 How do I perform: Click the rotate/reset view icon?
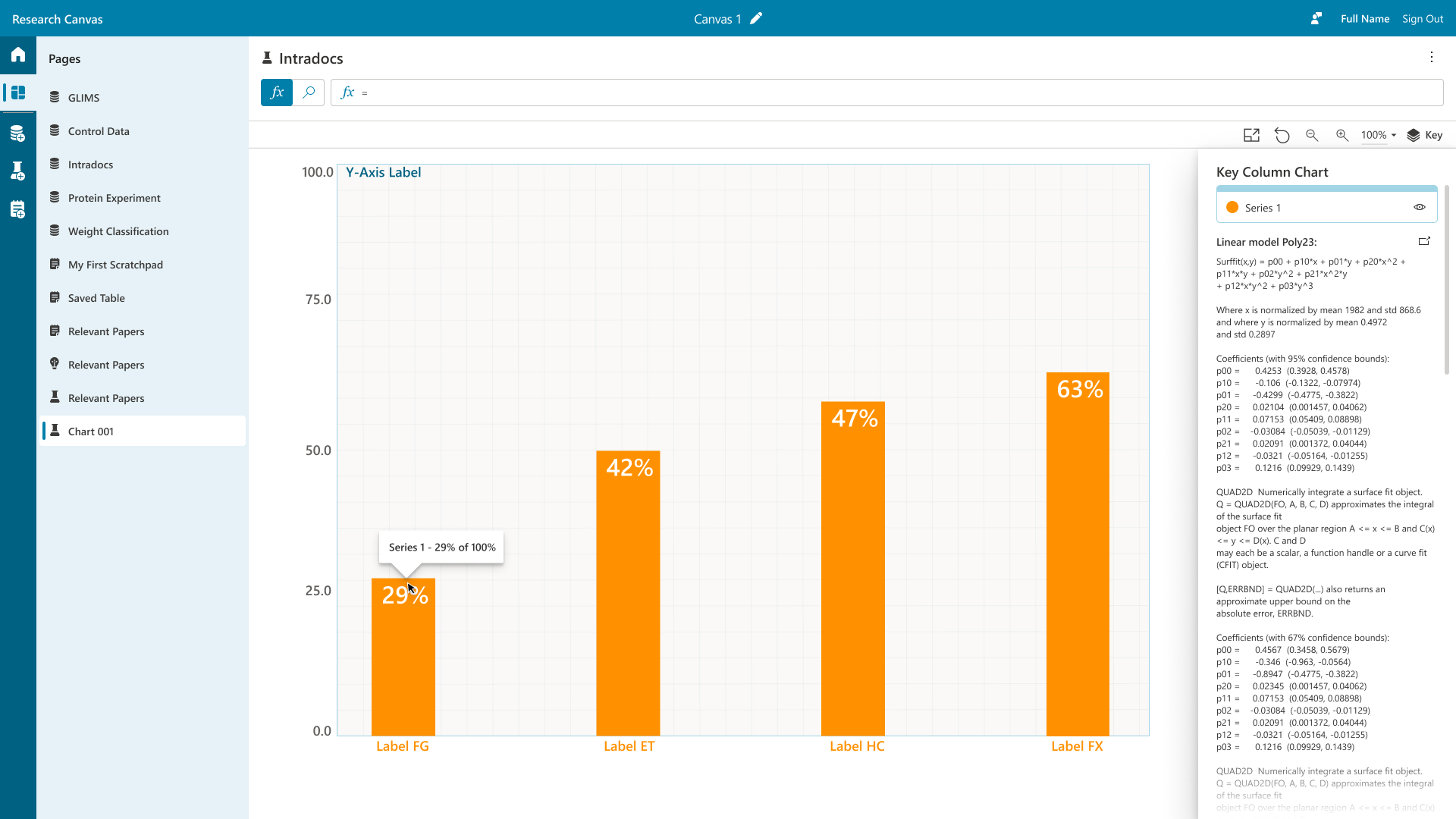1282,136
